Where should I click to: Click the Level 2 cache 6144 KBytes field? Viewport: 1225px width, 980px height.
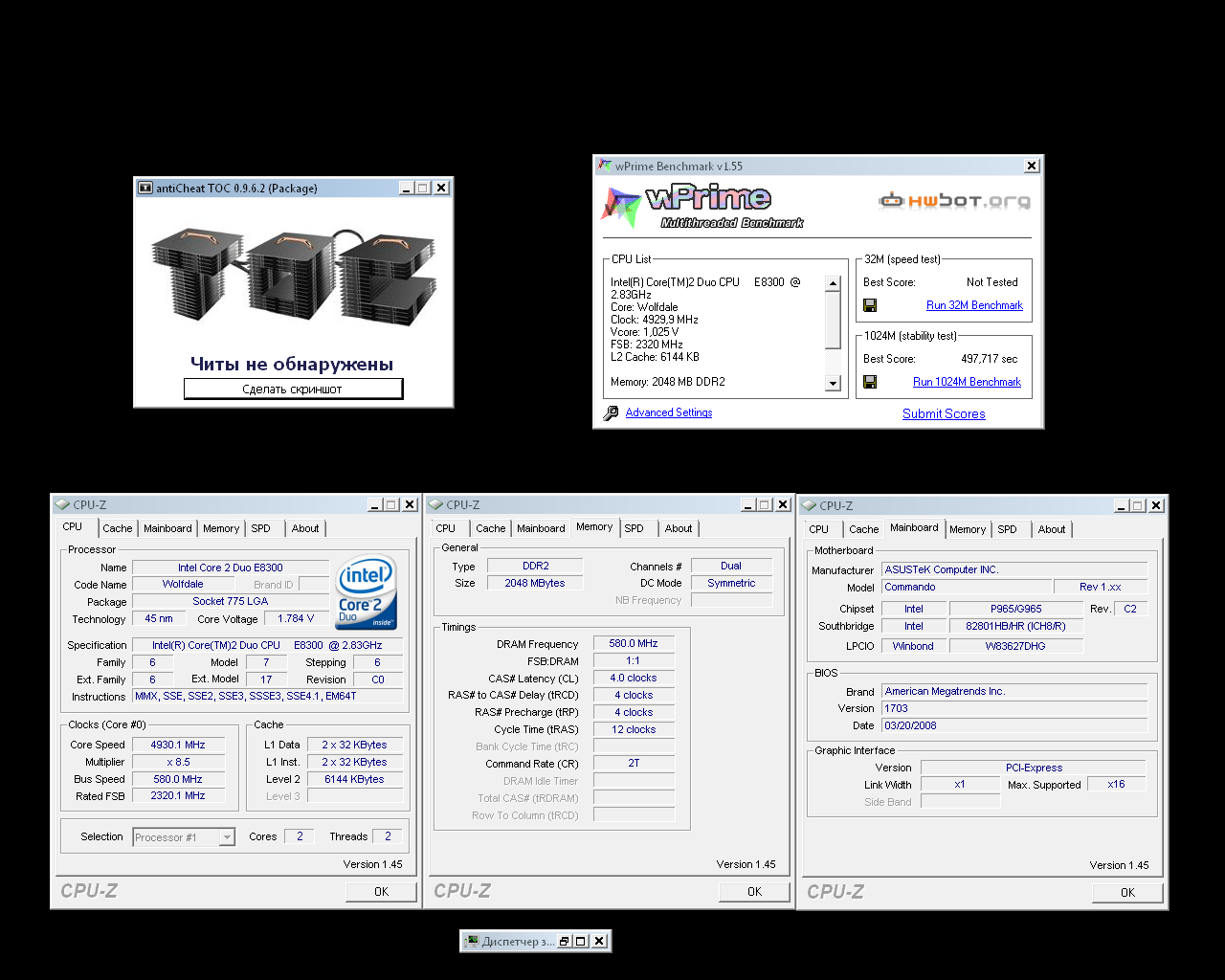click(x=355, y=779)
